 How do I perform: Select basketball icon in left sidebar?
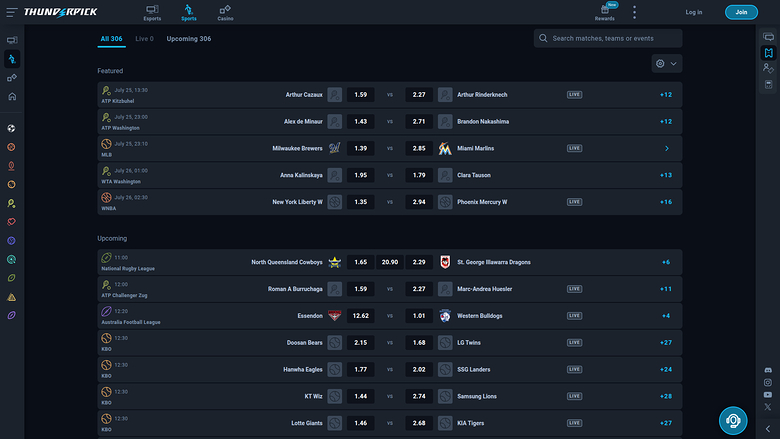coord(11,147)
